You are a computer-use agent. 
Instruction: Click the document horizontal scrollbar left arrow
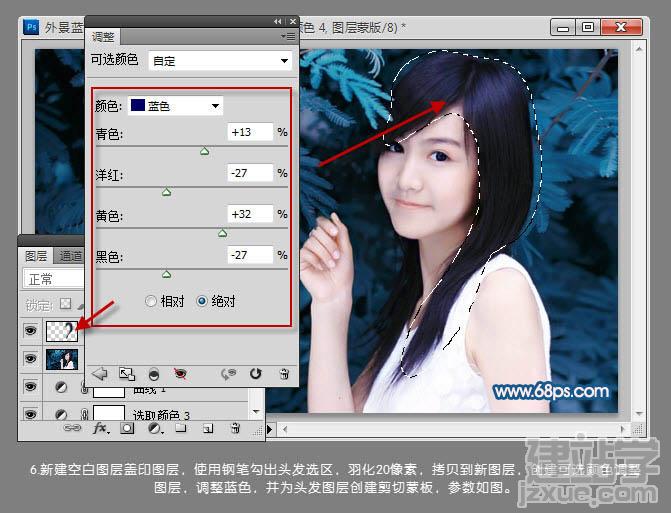[285, 429]
